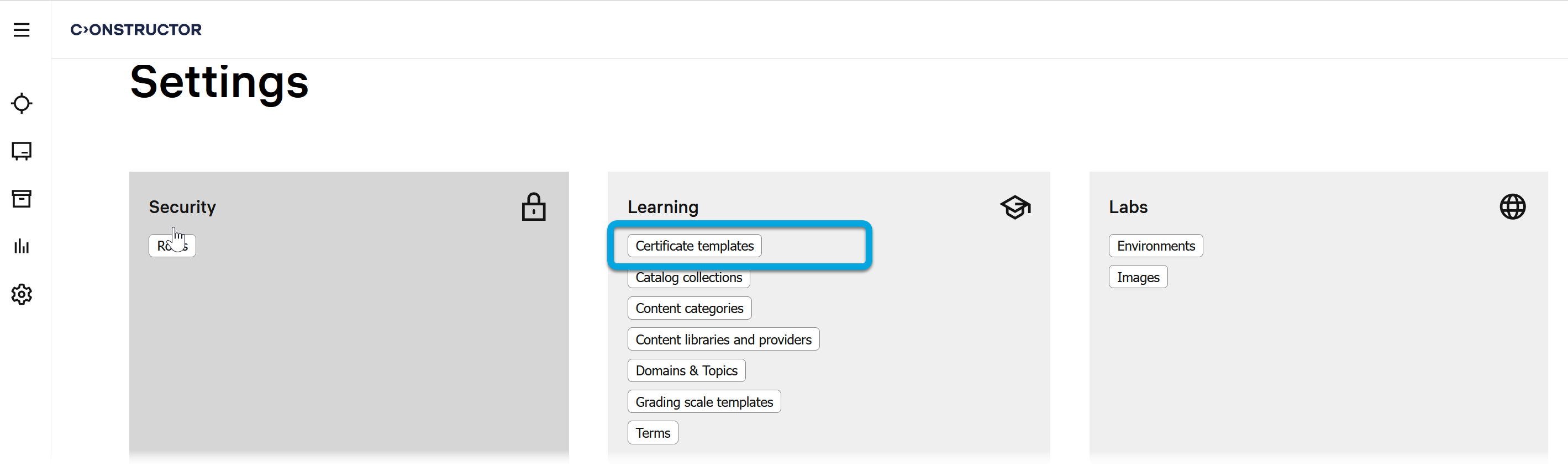Click the Learning graduation cap icon

(1015, 208)
